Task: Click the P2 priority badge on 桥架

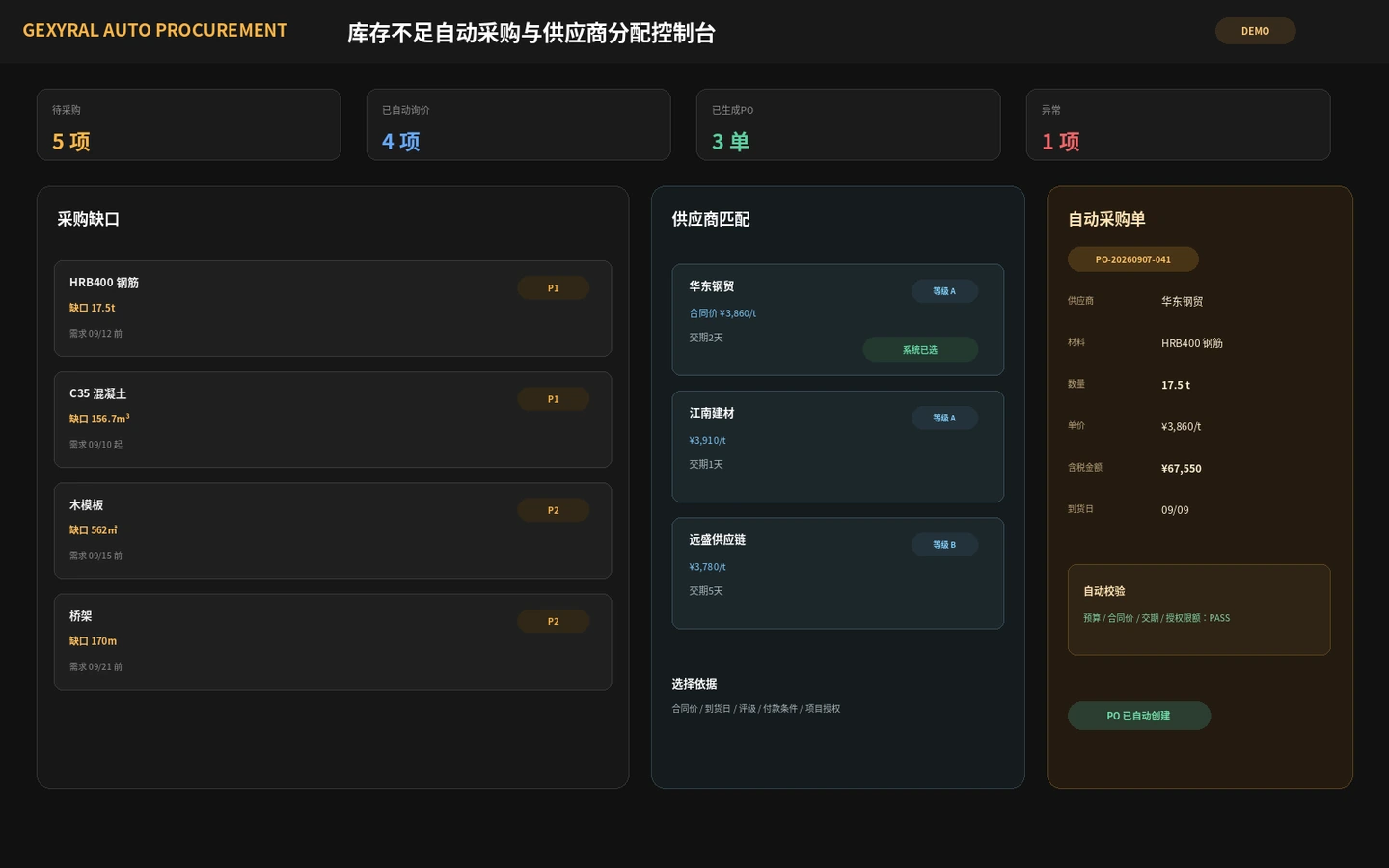Action: click(554, 621)
